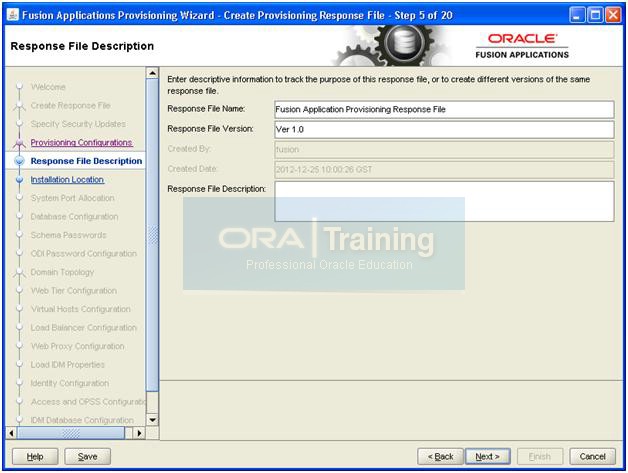The width and height of the screenshot is (628, 473).
Task: Click the Installation Location step bullet icon
Action: tap(18, 180)
